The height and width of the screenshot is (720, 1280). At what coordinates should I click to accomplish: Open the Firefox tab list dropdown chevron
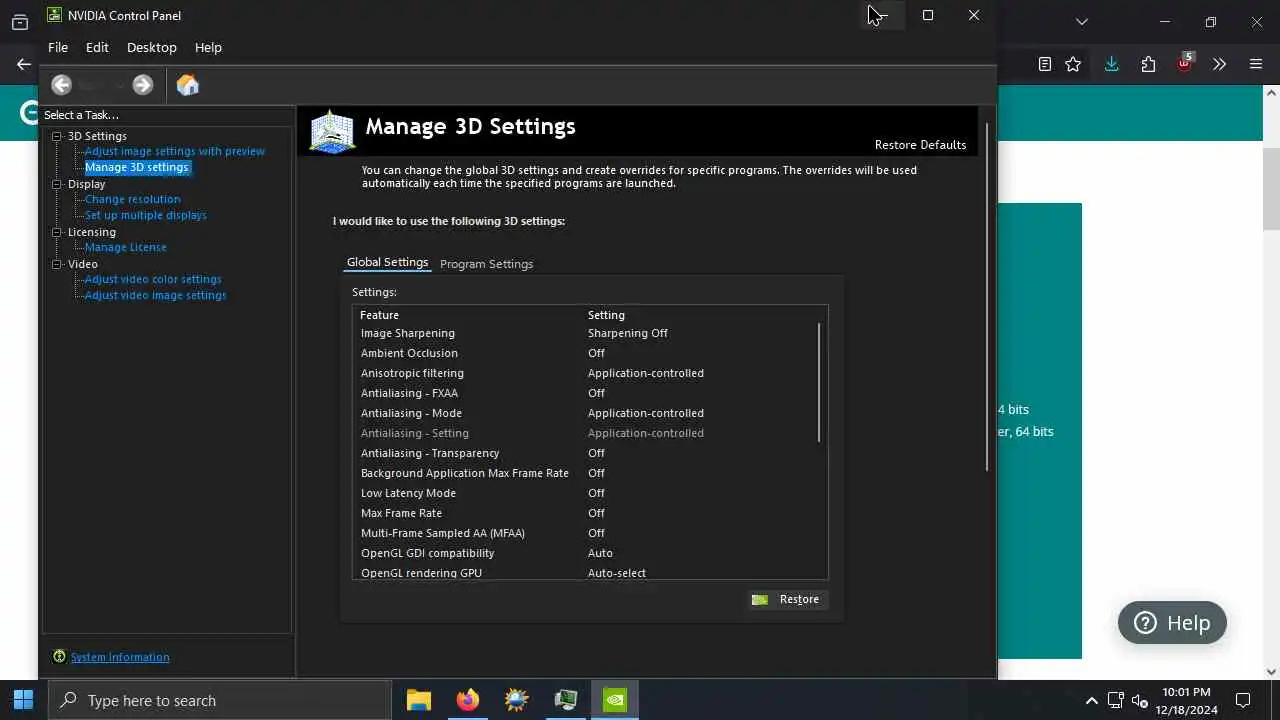pos(1081,21)
